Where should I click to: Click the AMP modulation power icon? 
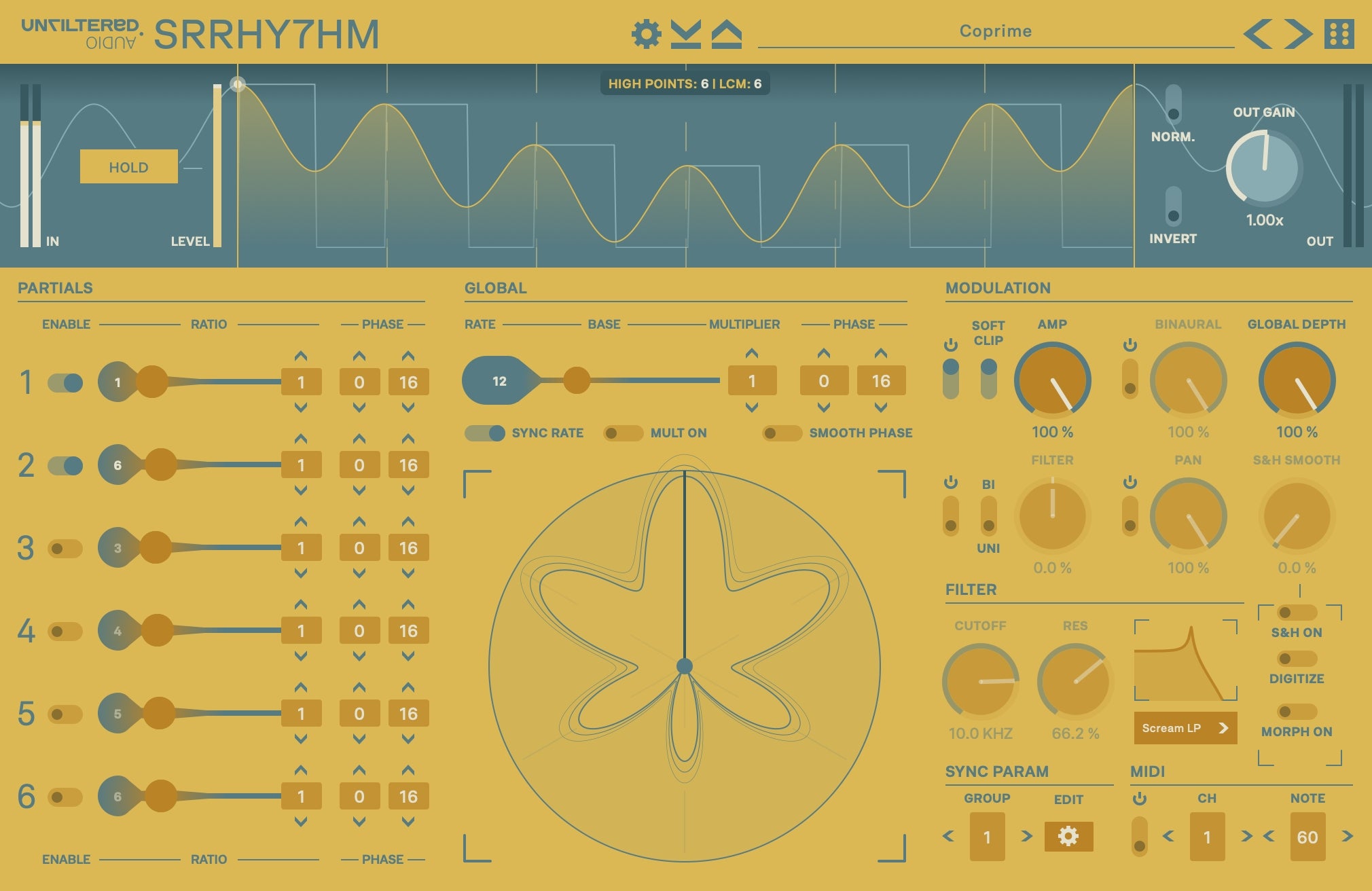[951, 345]
